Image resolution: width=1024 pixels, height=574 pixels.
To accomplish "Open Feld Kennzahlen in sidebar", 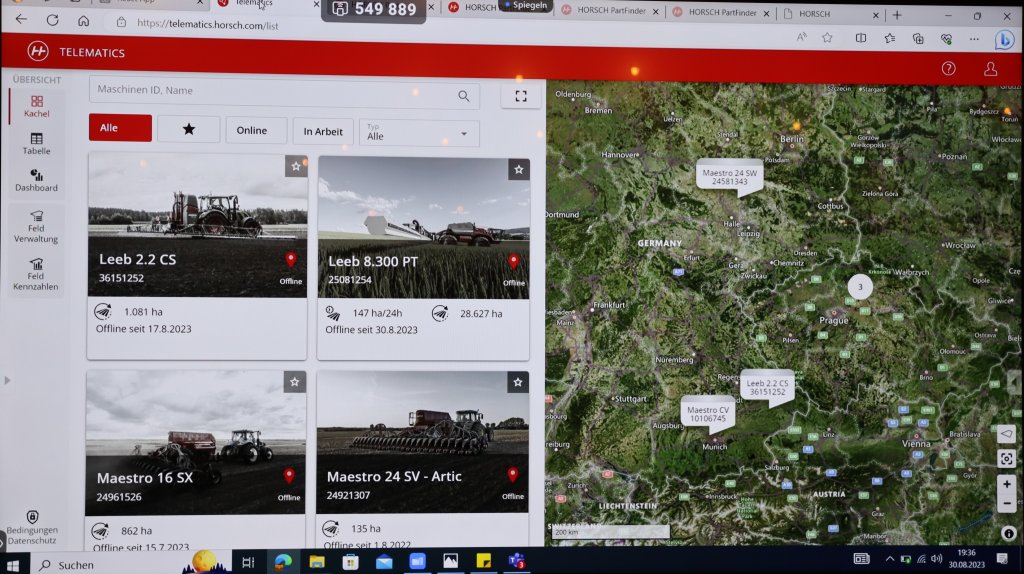I will [36, 274].
